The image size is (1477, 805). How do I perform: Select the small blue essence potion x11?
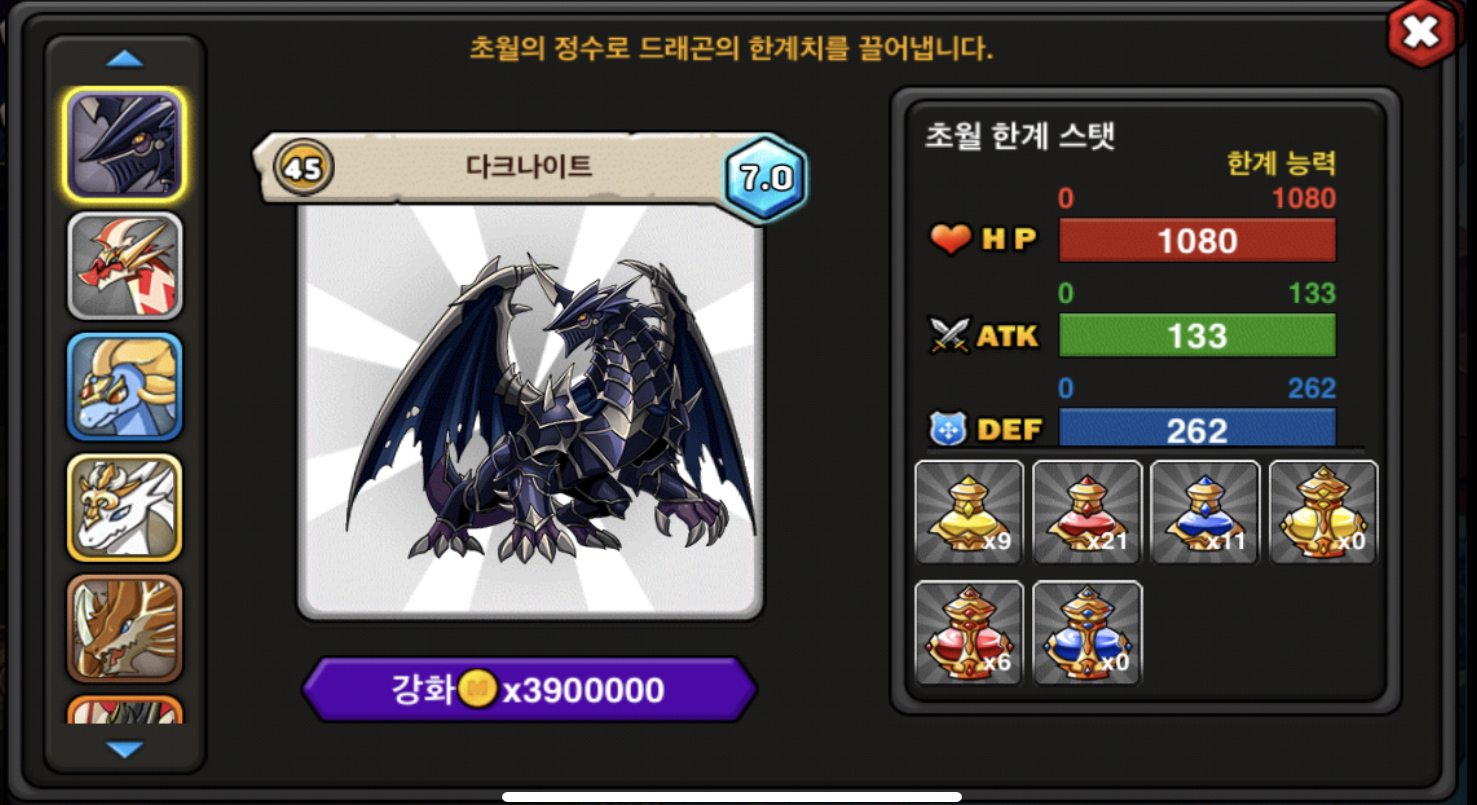(1205, 513)
